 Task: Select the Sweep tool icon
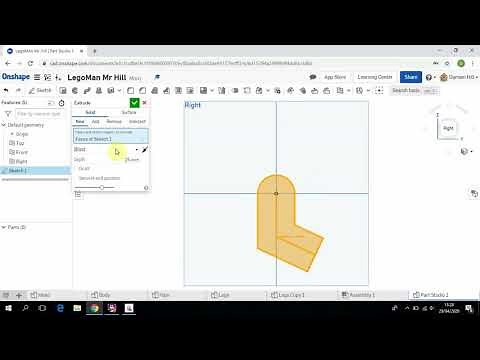[x=87, y=90]
